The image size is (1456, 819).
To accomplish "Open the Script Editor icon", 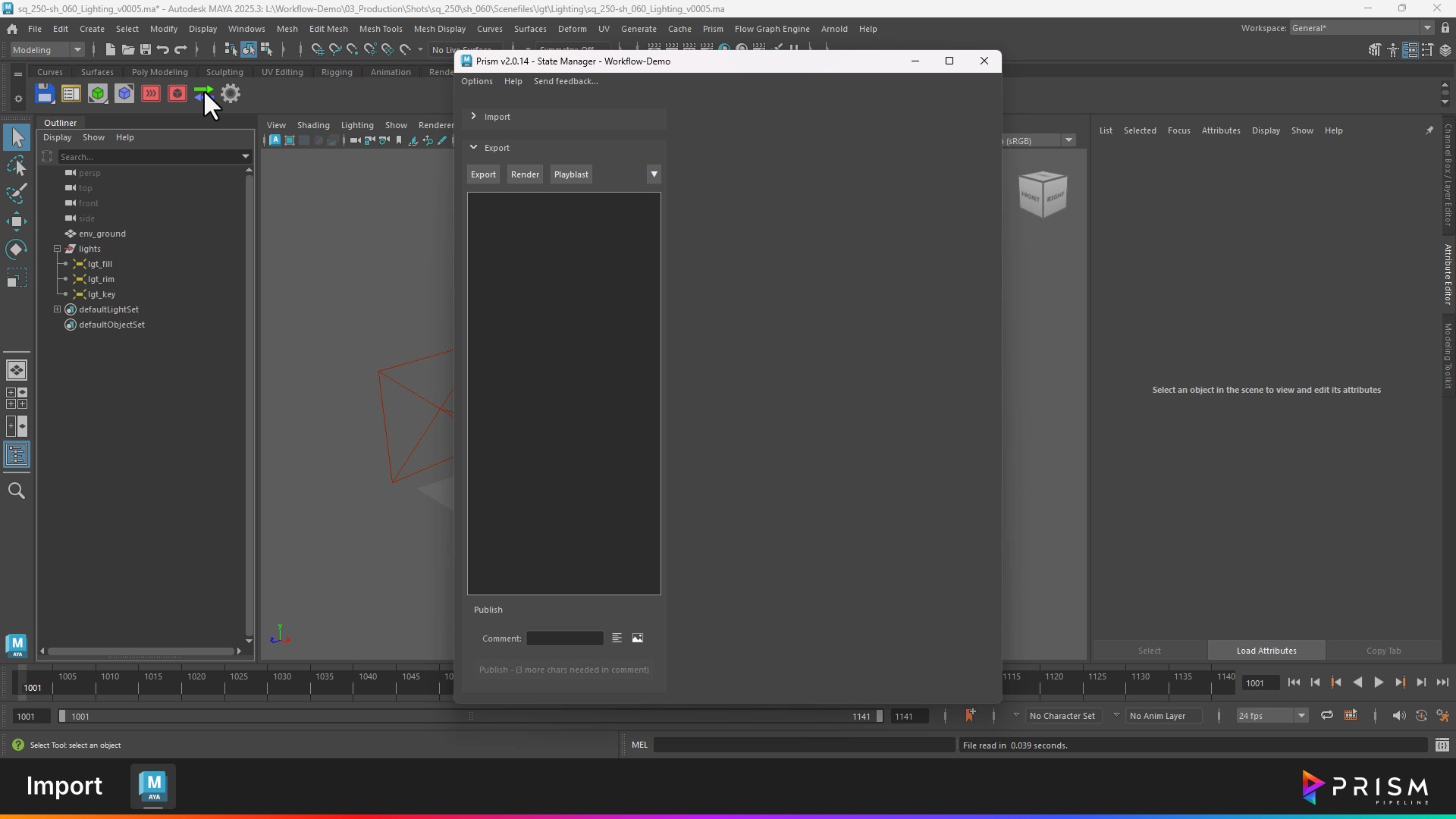I will pos(1442,745).
